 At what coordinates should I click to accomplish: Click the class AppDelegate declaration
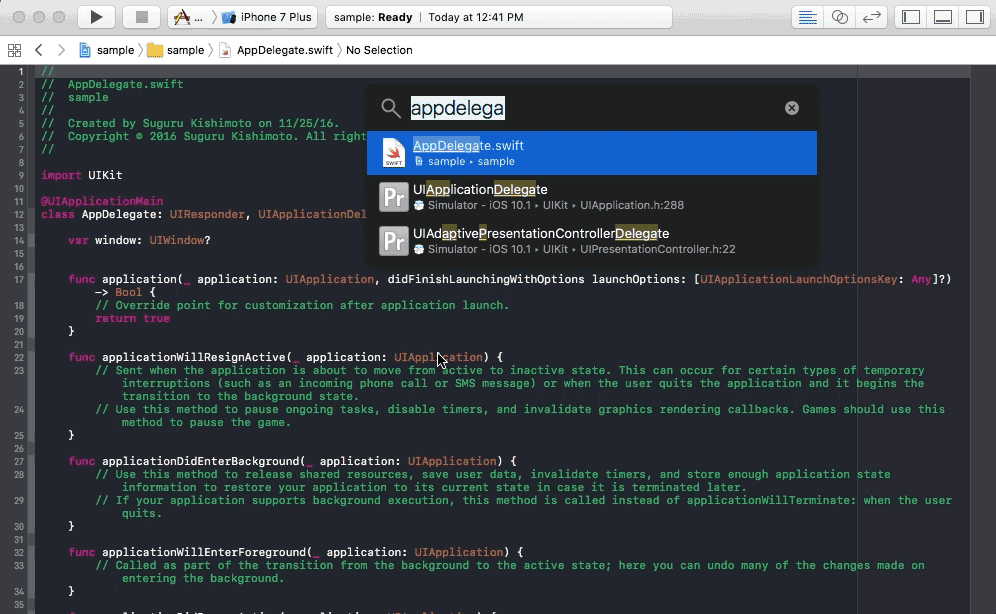(x=204, y=214)
